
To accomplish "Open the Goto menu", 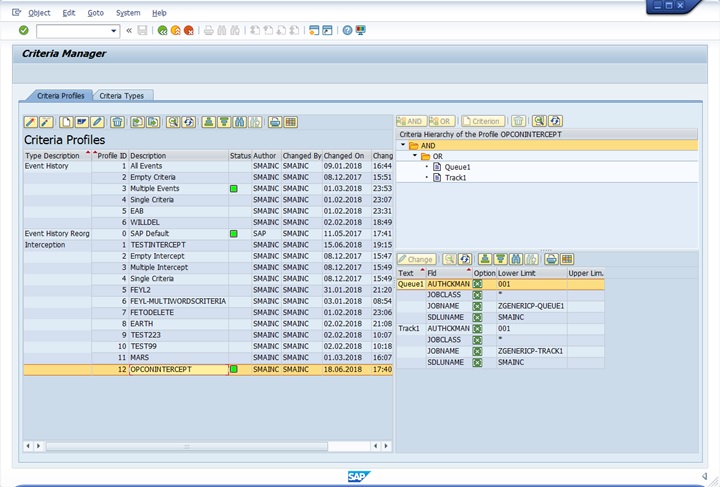I will click(x=96, y=13).
